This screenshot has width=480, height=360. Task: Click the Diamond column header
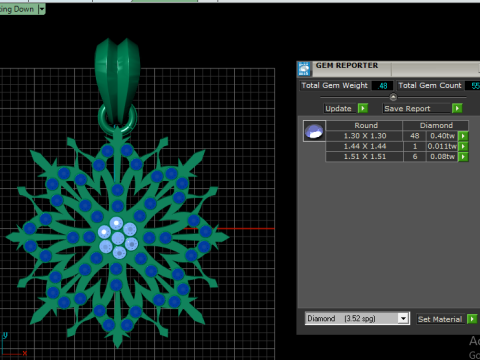click(436, 125)
